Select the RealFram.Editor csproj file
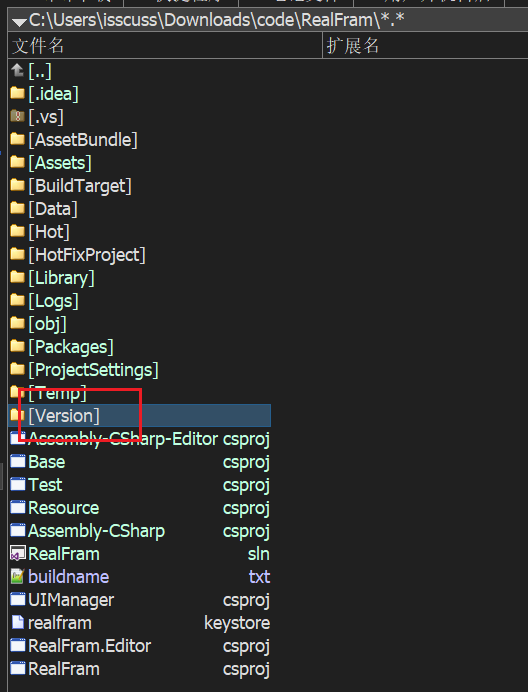 pyautogui.click(x=139, y=646)
